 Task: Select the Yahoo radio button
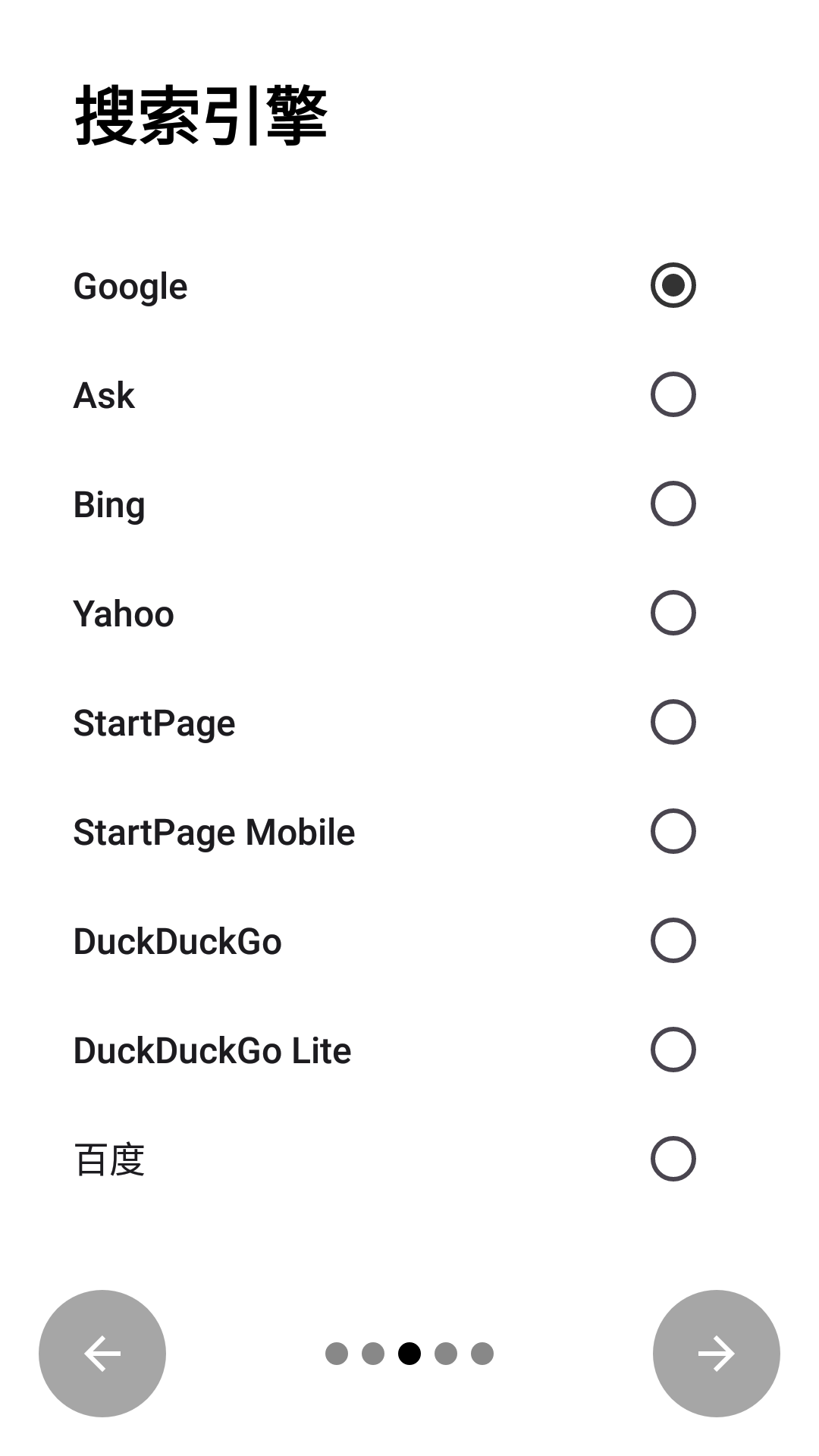(x=673, y=613)
